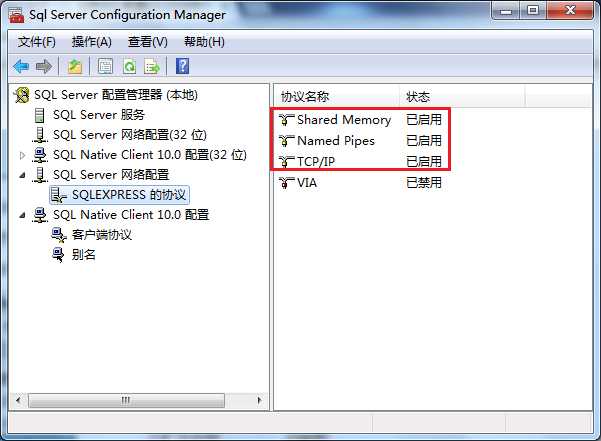Click the green Refresh toolbar icon

pos(130,67)
